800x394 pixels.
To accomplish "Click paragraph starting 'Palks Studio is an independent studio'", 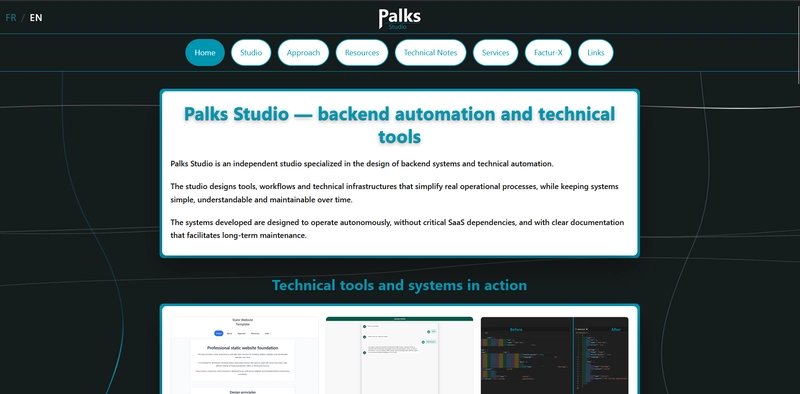I will tap(362, 164).
